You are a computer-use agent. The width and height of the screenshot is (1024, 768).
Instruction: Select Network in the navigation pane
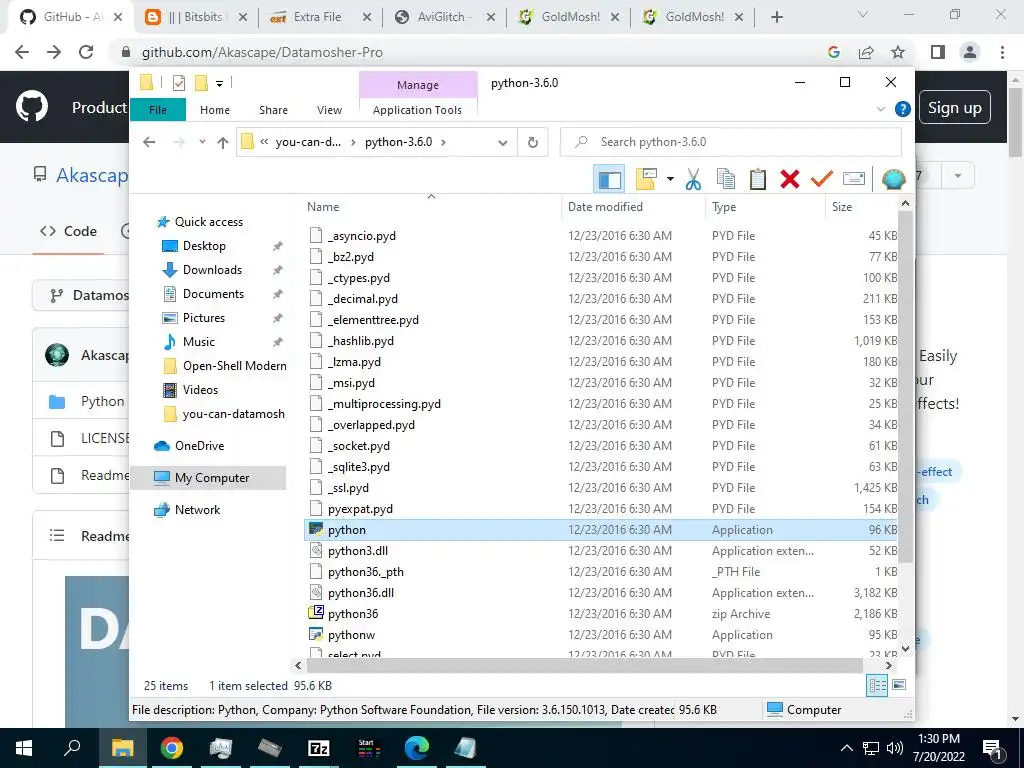[197, 509]
